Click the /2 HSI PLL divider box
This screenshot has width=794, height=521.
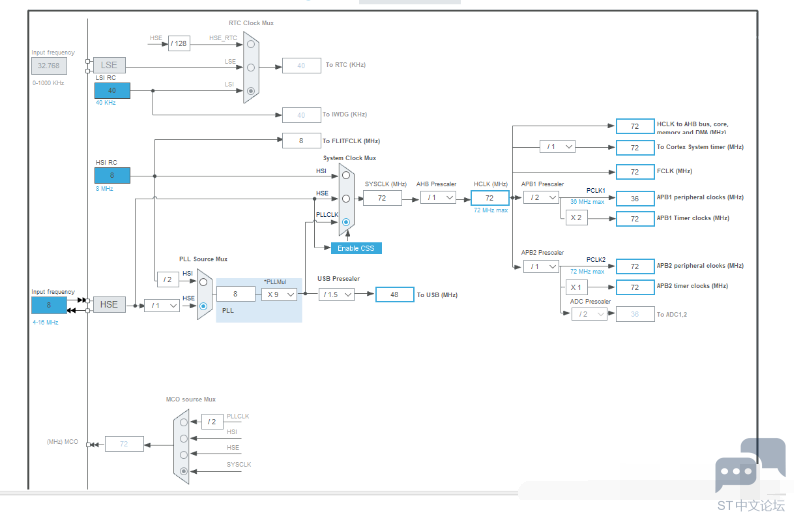click(x=168, y=279)
